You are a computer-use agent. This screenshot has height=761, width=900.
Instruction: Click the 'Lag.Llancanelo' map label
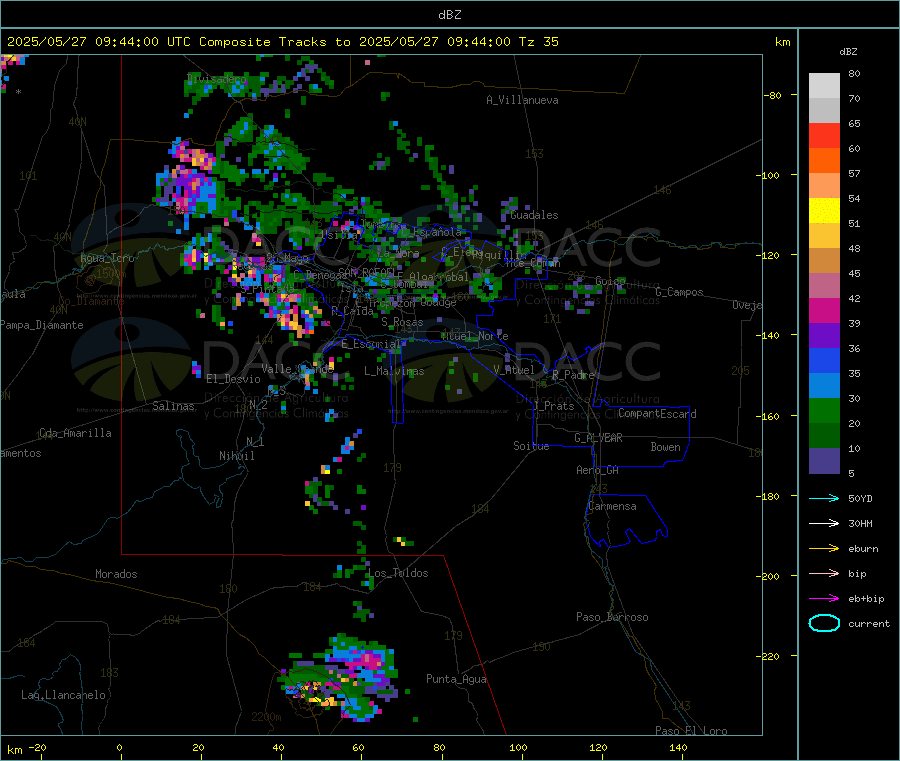pyautogui.click(x=63, y=696)
